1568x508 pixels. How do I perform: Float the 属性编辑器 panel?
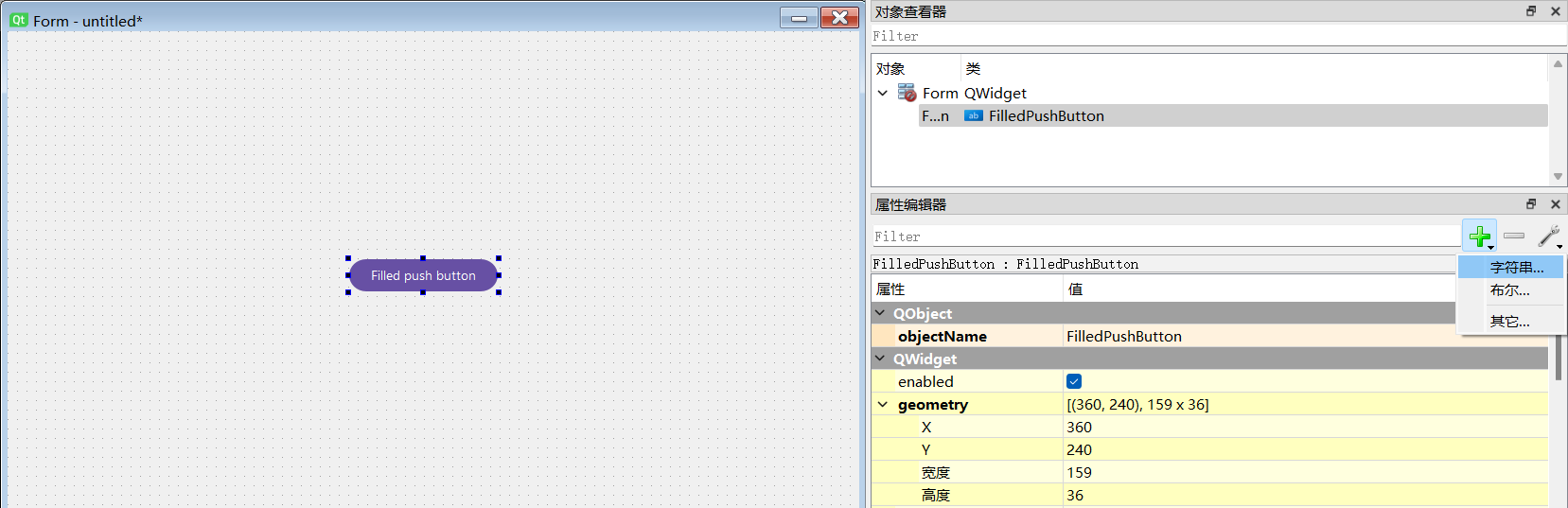pos(1531,204)
